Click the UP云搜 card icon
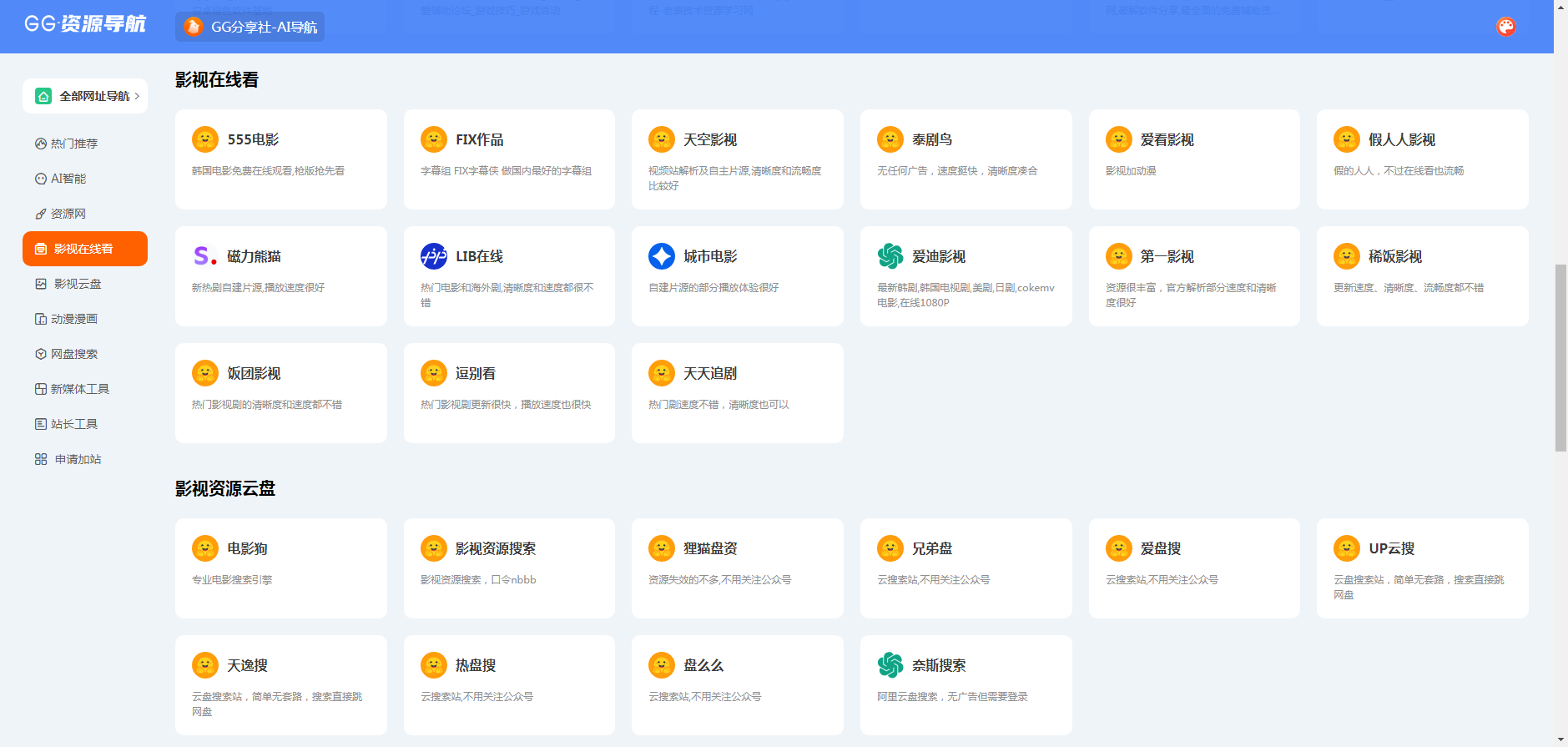 click(1347, 548)
